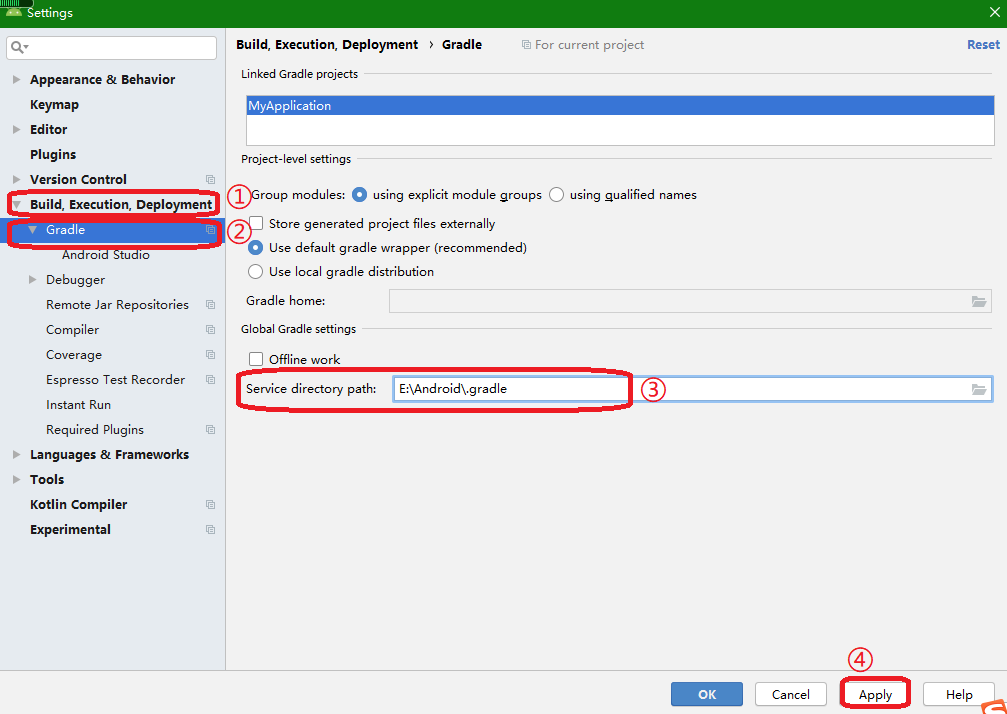Expand the Editor section arrow
Screen dimensions: 1007x714
pyautogui.click(x=16, y=130)
